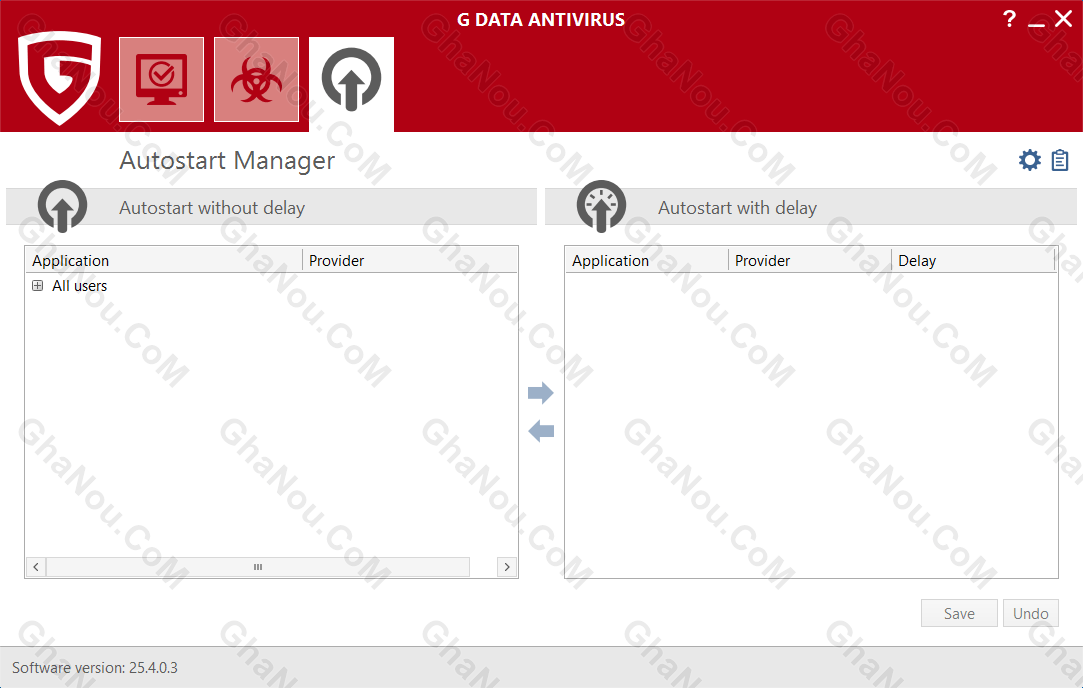Sort delayed list by Delay column
This screenshot has height=688, width=1083.
973,260
